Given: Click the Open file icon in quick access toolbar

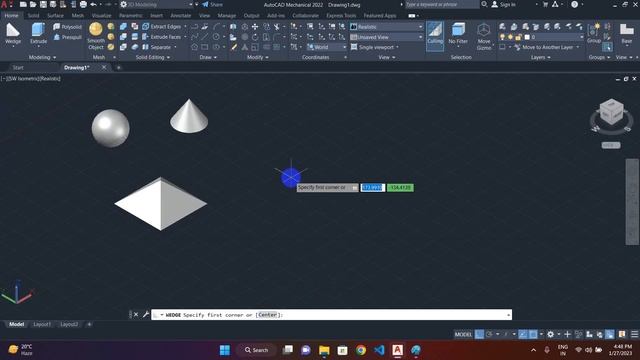Looking at the screenshot, I should [33, 4].
